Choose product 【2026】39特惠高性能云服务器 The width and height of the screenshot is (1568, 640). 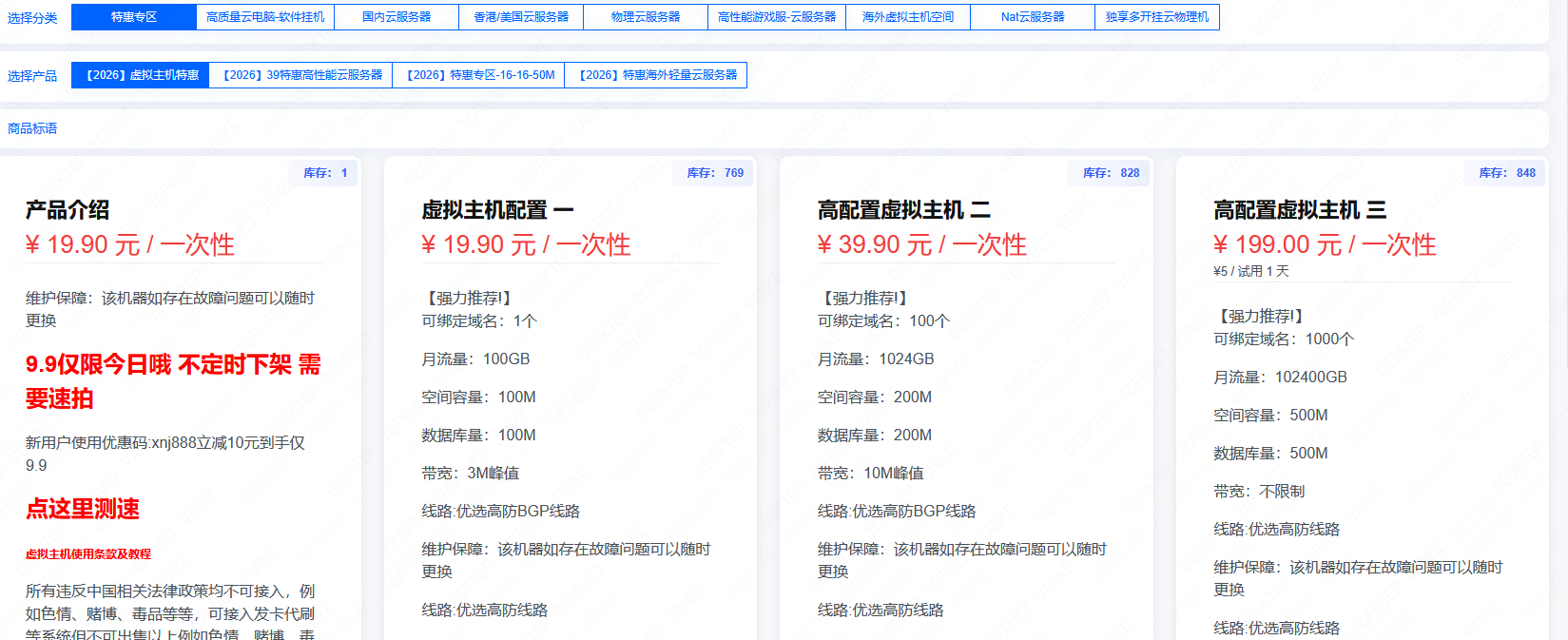pyautogui.click(x=301, y=75)
